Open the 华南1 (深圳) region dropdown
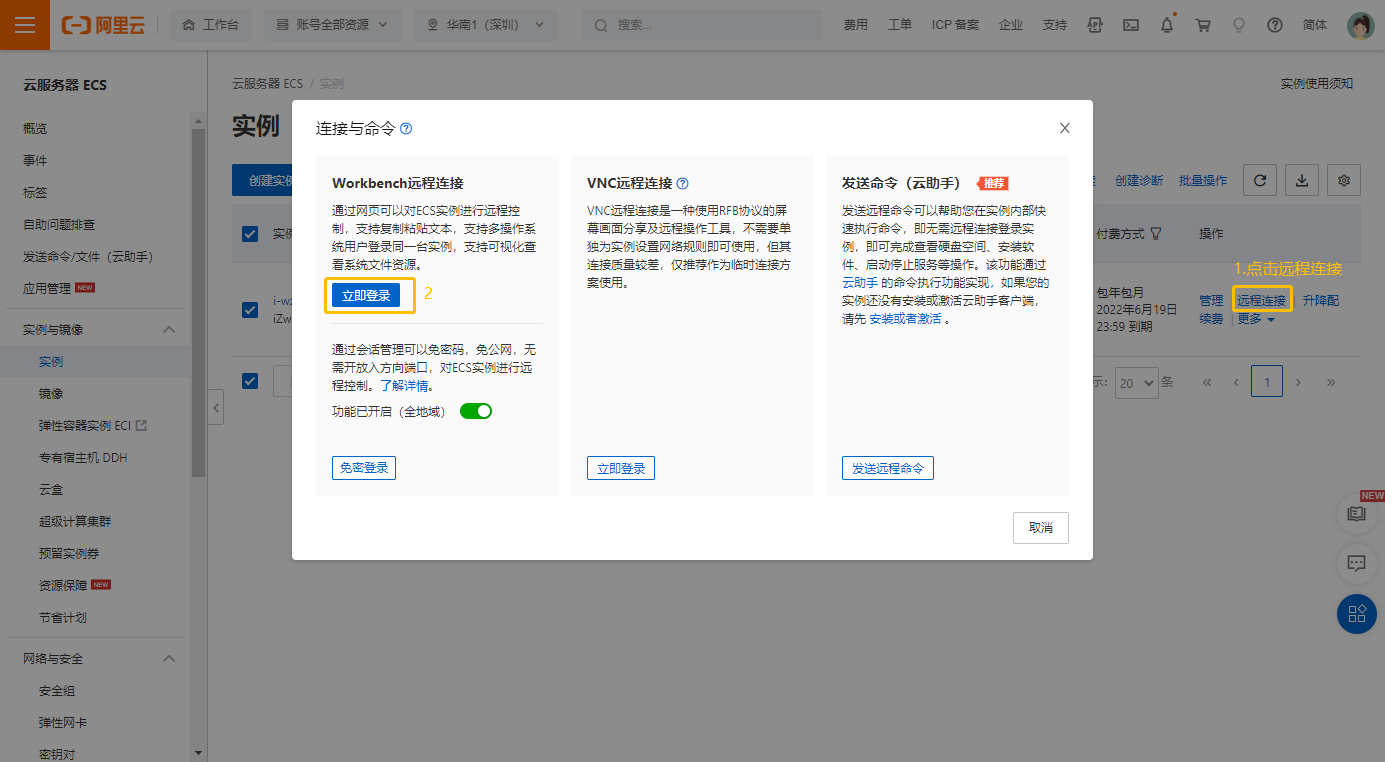The width and height of the screenshot is (1385, 762). tap(486, 25)
